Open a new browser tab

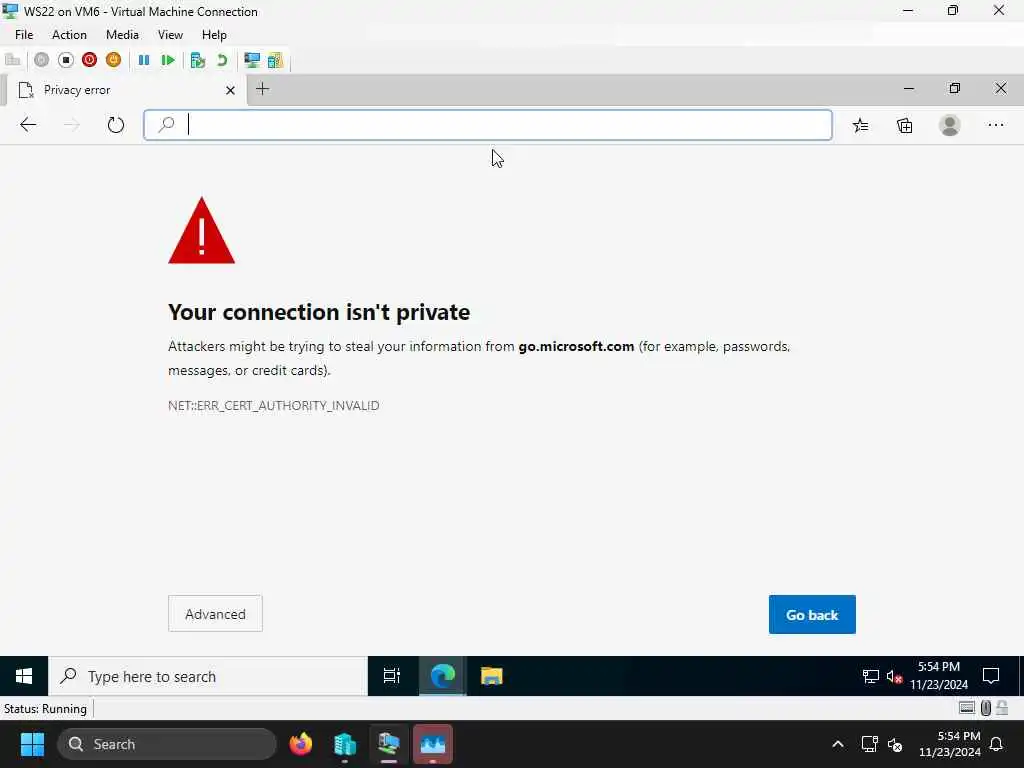pyautogui.click(x=263, y=89)
